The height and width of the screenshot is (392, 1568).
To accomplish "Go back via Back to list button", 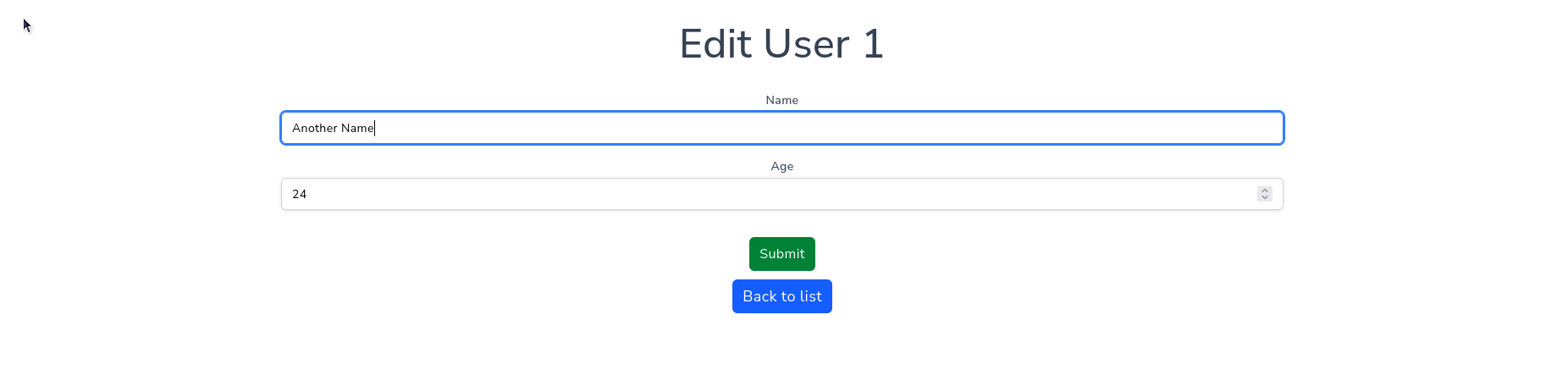I will (781, 296).
